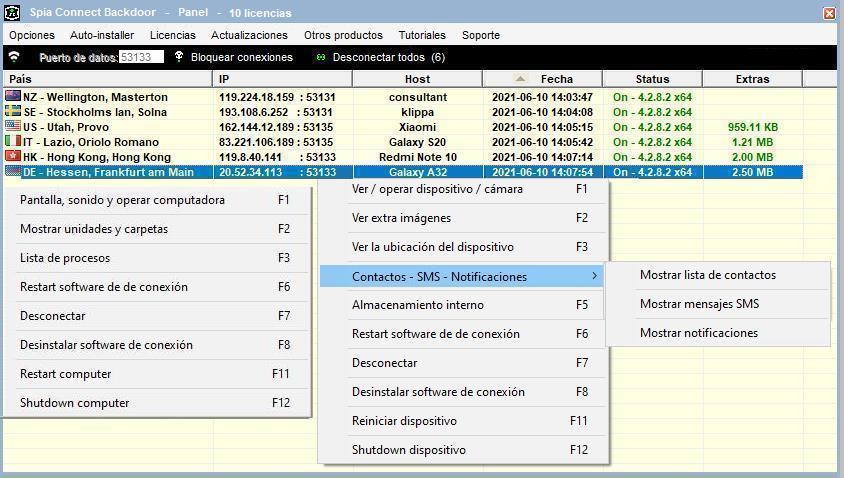
Task: Click the Bloquear conexiones button
Action: pyautogui.click(x=242, y=57)
